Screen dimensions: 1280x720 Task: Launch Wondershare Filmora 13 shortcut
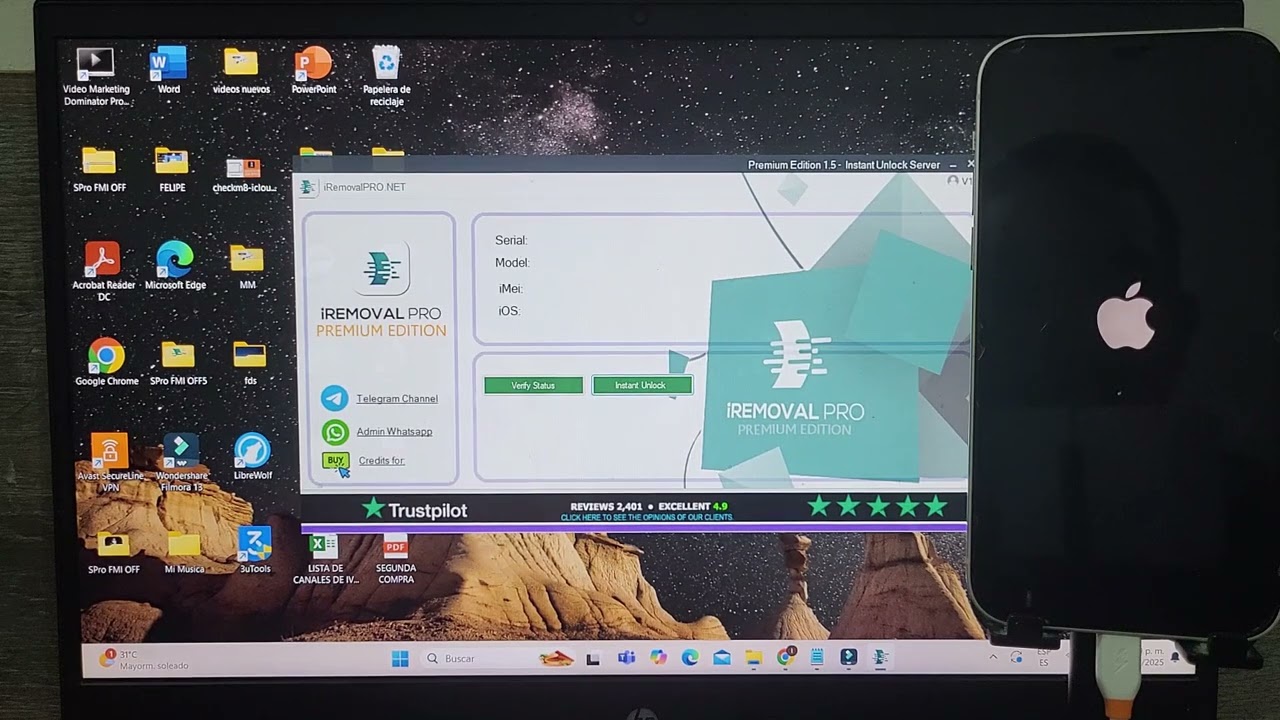click(x=181, y=462)
